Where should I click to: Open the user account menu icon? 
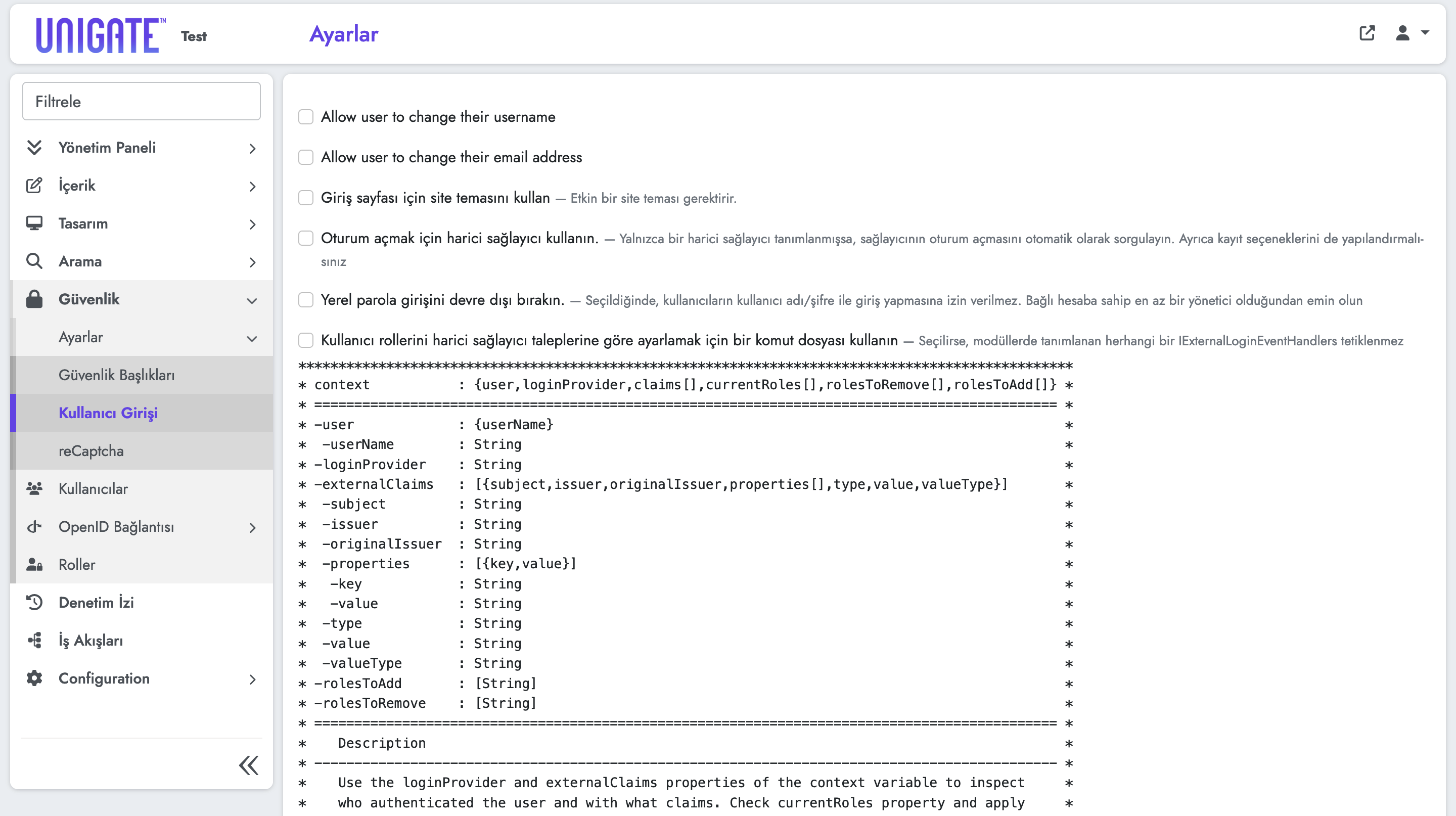1402,33
